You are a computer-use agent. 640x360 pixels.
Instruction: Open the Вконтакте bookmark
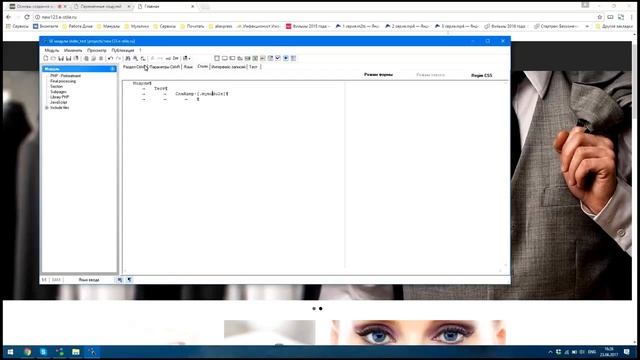46,26
